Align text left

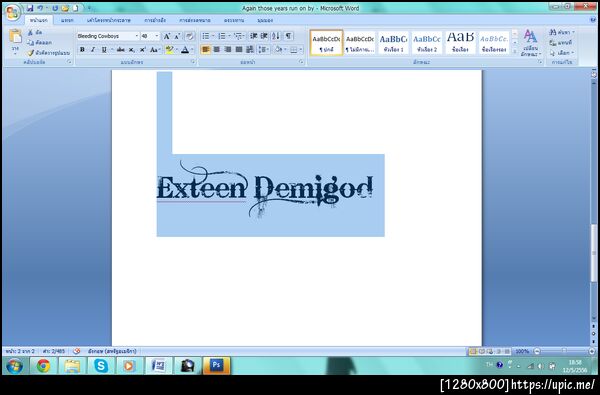pos(205,50)
